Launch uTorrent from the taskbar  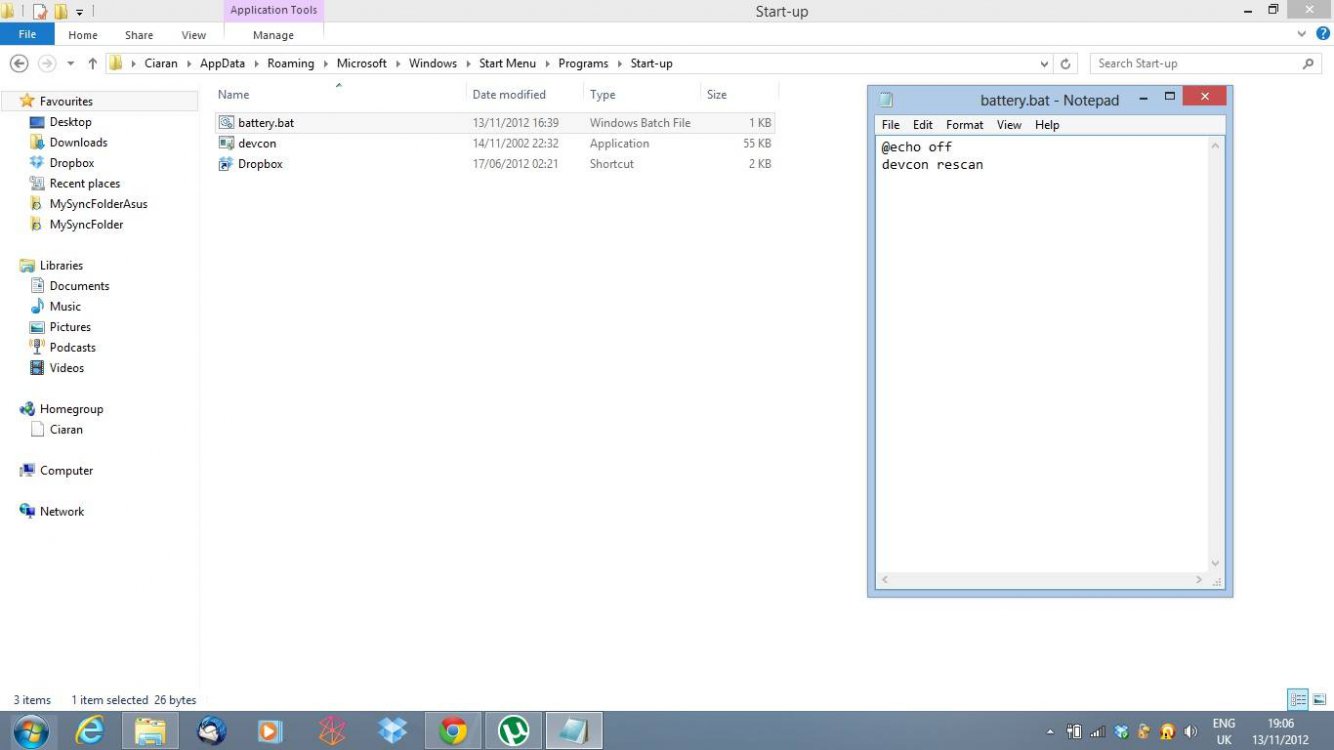click(513, 731)
